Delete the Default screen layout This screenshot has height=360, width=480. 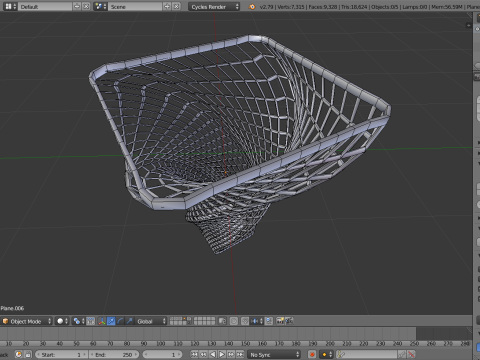click(86, 6)
